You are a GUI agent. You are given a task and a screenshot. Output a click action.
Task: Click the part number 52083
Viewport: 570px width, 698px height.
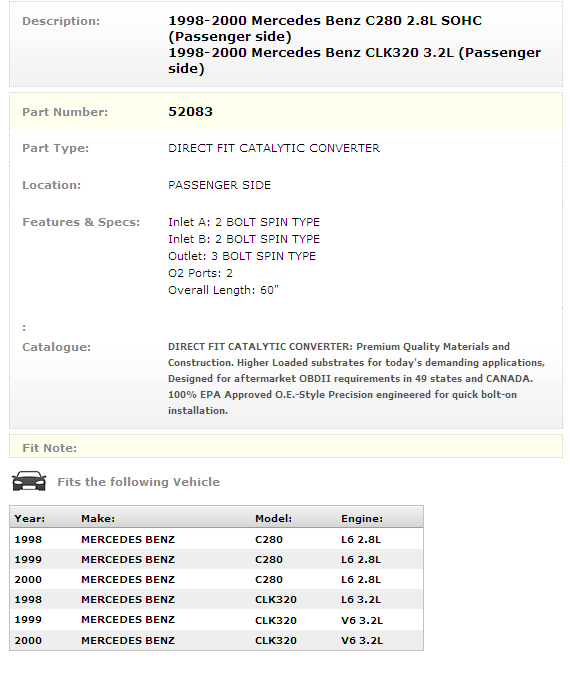click(x=190, y=111)
